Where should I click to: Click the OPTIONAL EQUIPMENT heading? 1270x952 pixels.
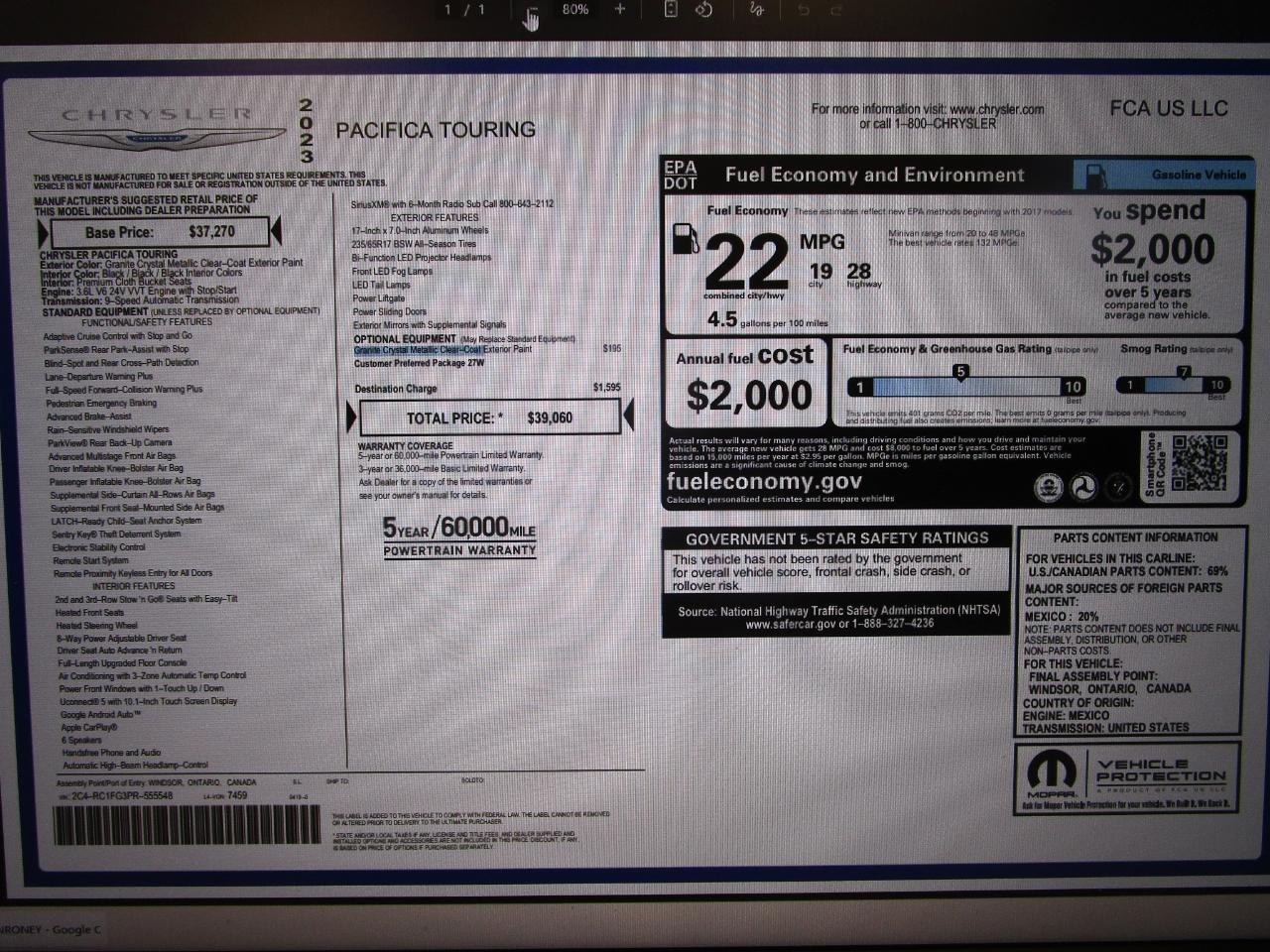click(405, 339)
